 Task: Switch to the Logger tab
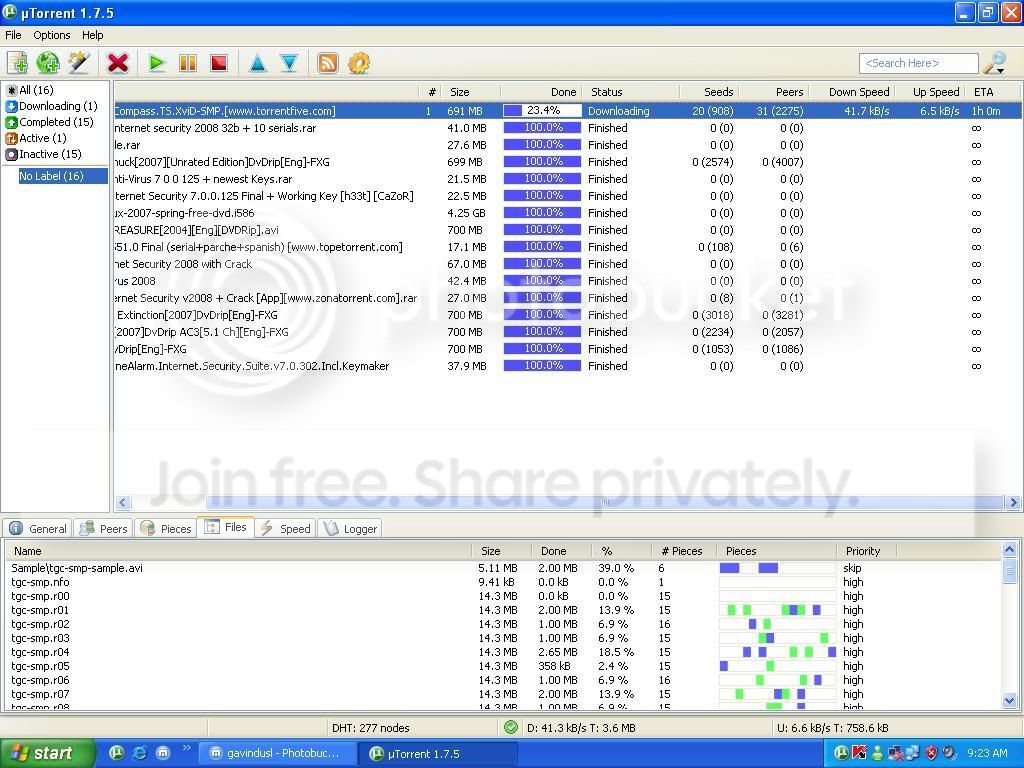[351, 528]
